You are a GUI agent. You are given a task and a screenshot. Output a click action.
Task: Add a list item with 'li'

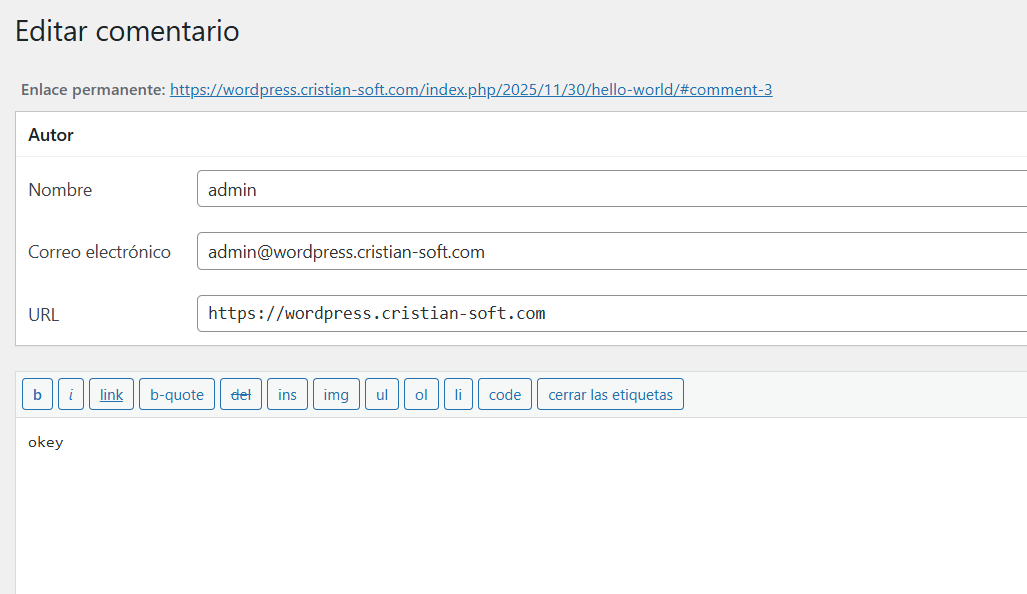pos(458,394)
